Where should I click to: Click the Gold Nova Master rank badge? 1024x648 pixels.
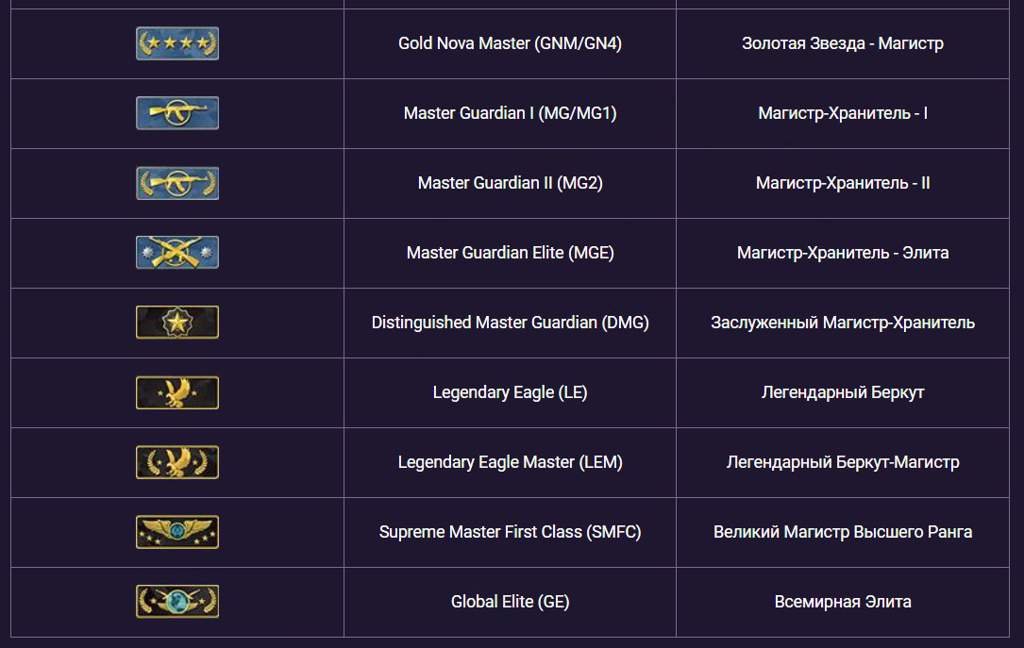[x=177, y=43]
